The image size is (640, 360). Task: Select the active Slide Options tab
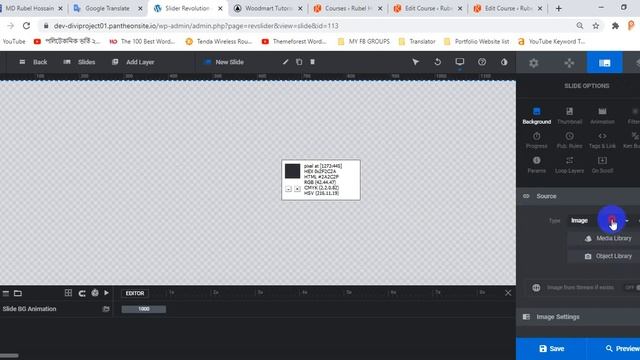[x=604, y=63]
